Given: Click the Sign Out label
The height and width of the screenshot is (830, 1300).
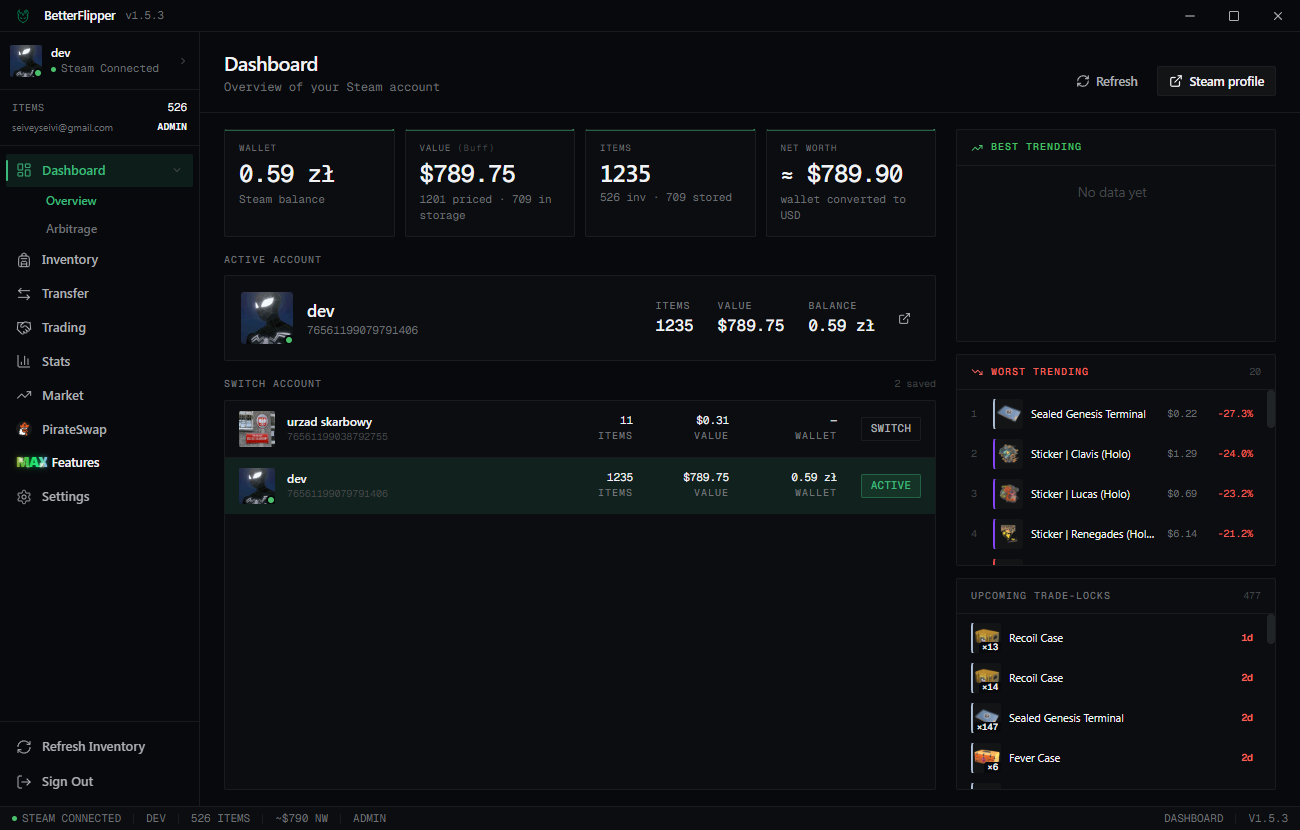Looking at the screenshot, I should point(67,782).
